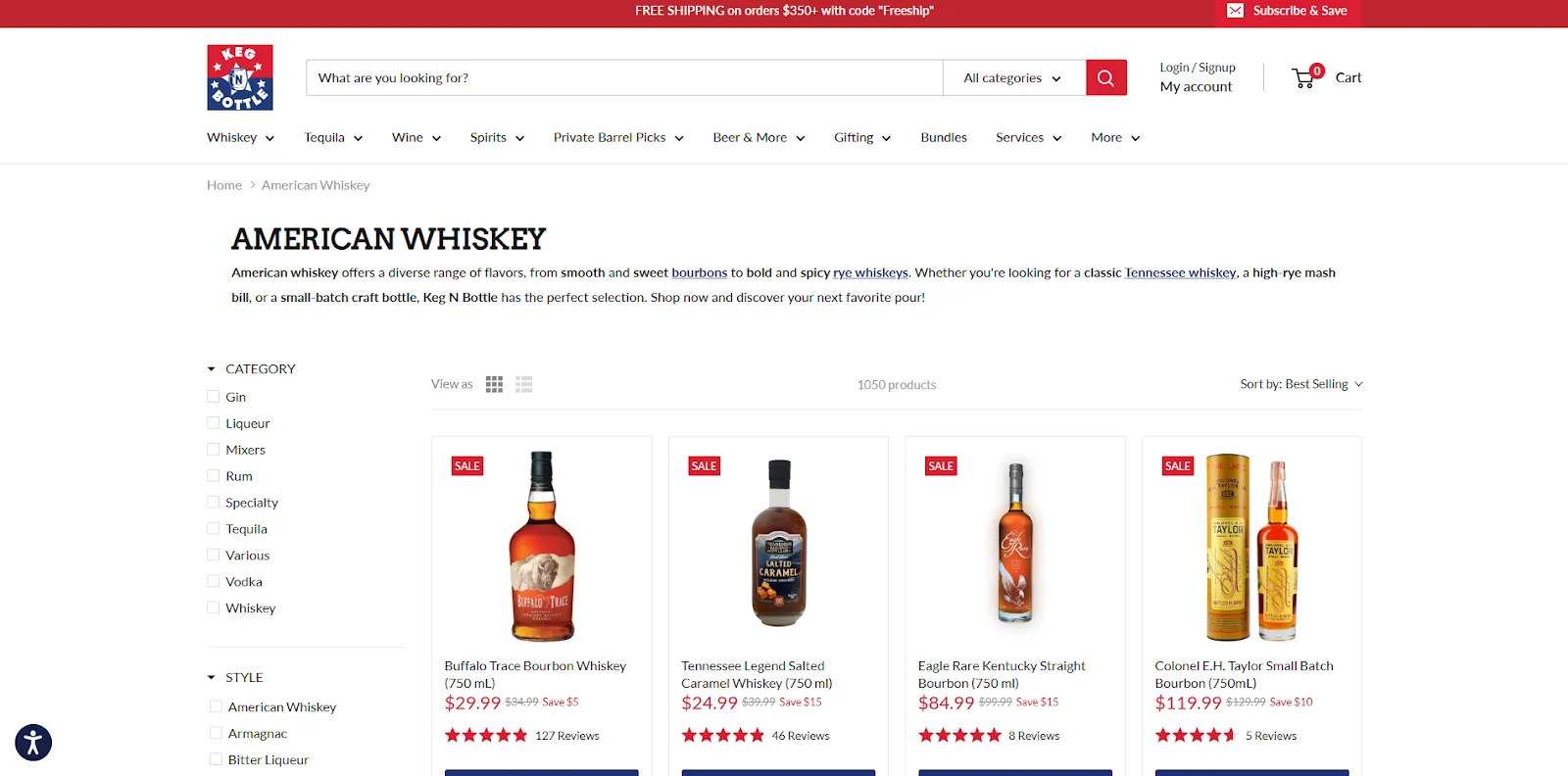Click the Subscribe & Save button

pos(1289,12)
